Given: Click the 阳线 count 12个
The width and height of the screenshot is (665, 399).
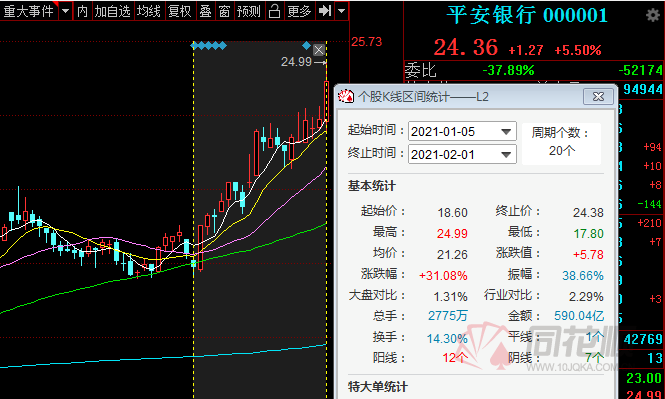Looking at the screenshot, I should click(455, 358).
